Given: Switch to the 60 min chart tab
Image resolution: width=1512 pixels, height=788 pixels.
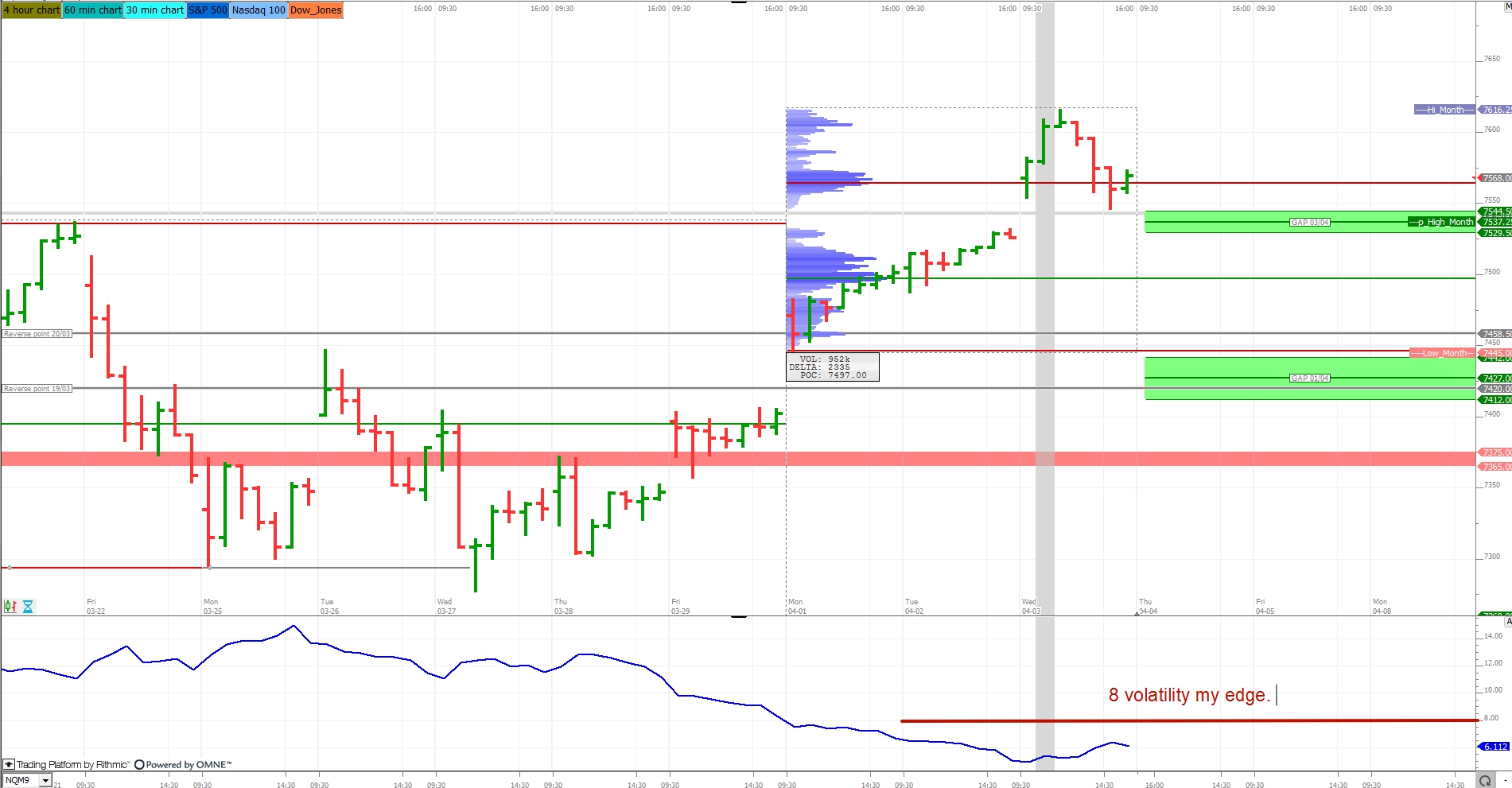Looking at the screenshot, I should 93,10.
